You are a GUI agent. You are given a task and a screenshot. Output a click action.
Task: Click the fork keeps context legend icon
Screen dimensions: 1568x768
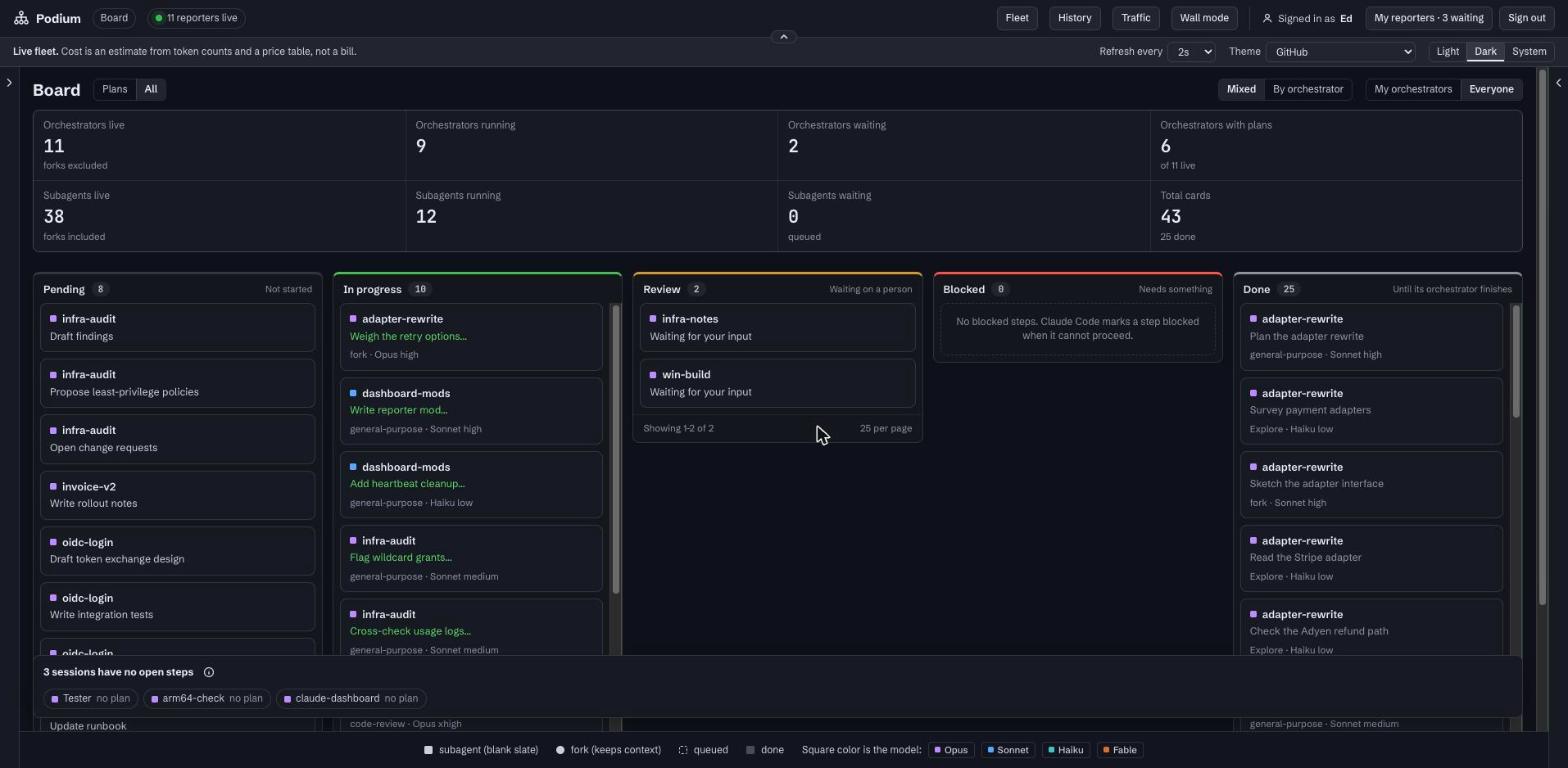(x=560, y=750)
